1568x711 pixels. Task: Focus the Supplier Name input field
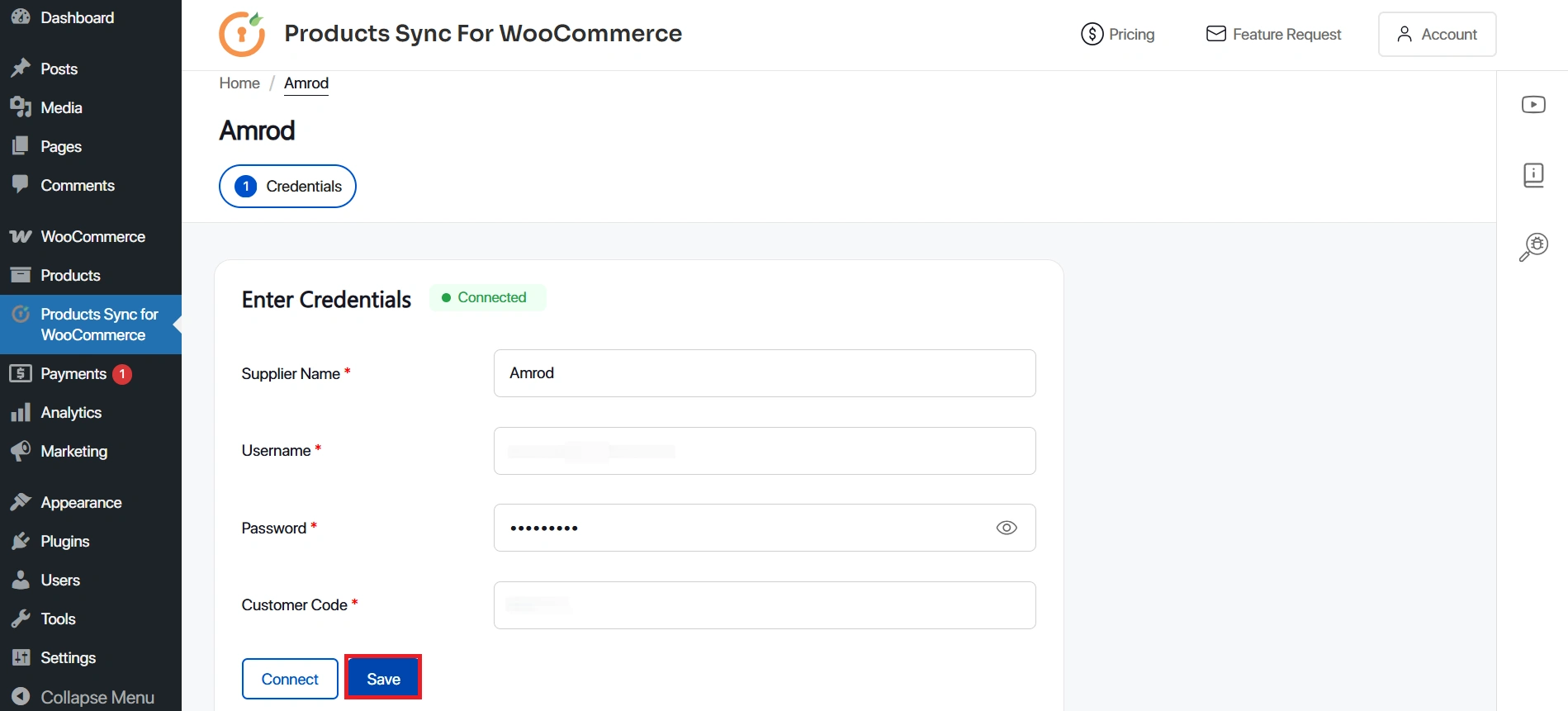[x=765, y=373]
